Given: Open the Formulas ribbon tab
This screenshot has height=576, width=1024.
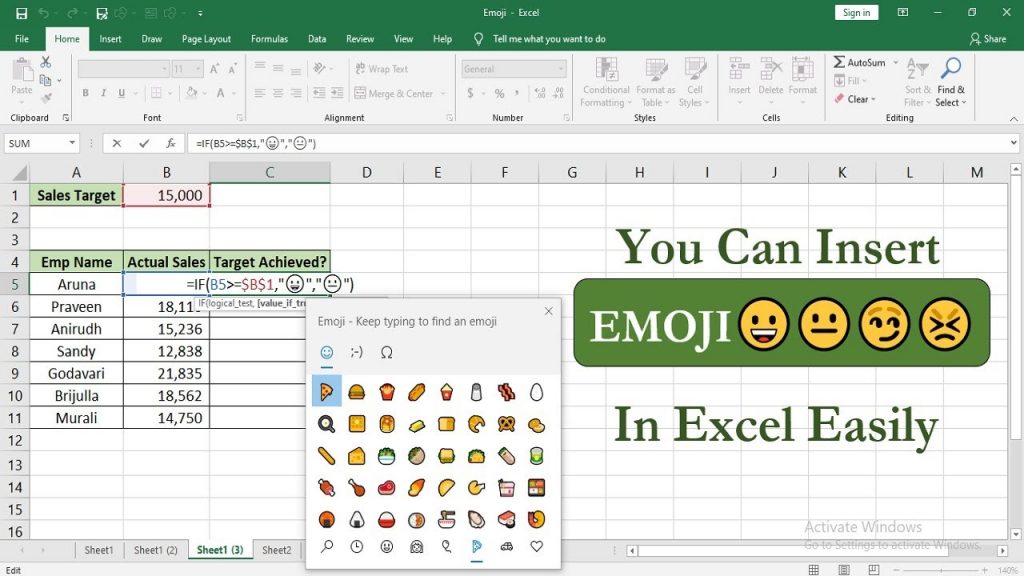Looking at the screenshot, I should point(269,39).
